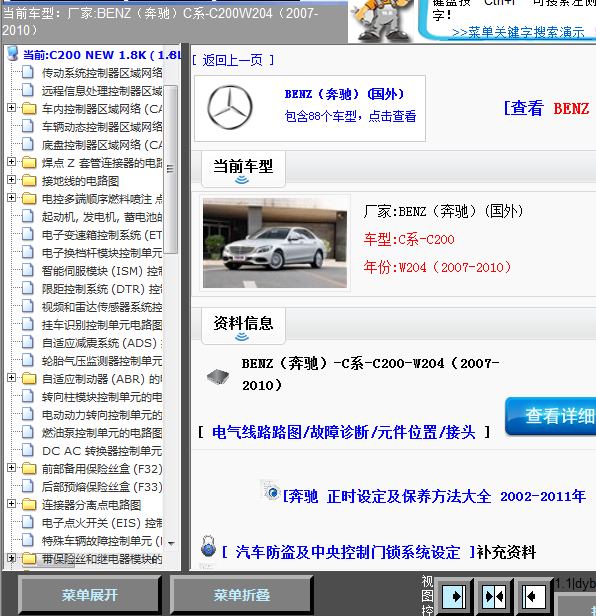Click the 菜单展开 button
This screenshot has height=616, width=596.
pyautogui.click(x=90, y=595)
